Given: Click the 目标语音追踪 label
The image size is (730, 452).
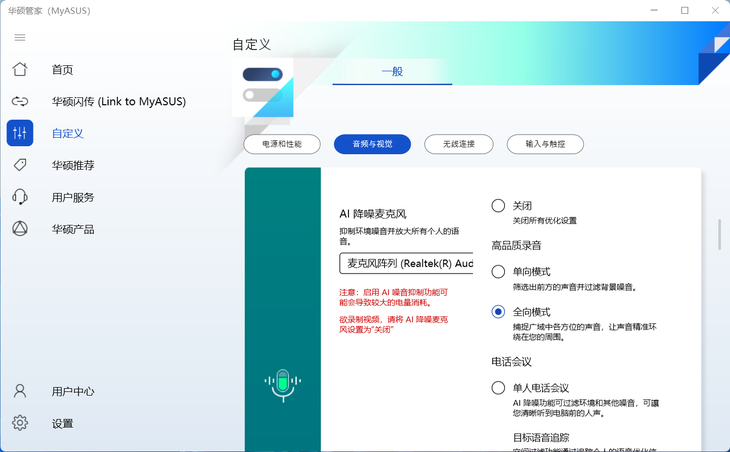Looking at the screenshot, I should tap(541, 438).
